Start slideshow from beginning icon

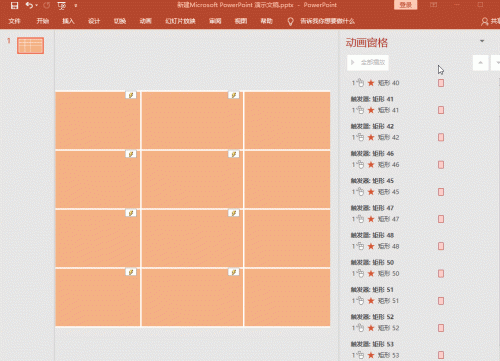click(62, 6)
